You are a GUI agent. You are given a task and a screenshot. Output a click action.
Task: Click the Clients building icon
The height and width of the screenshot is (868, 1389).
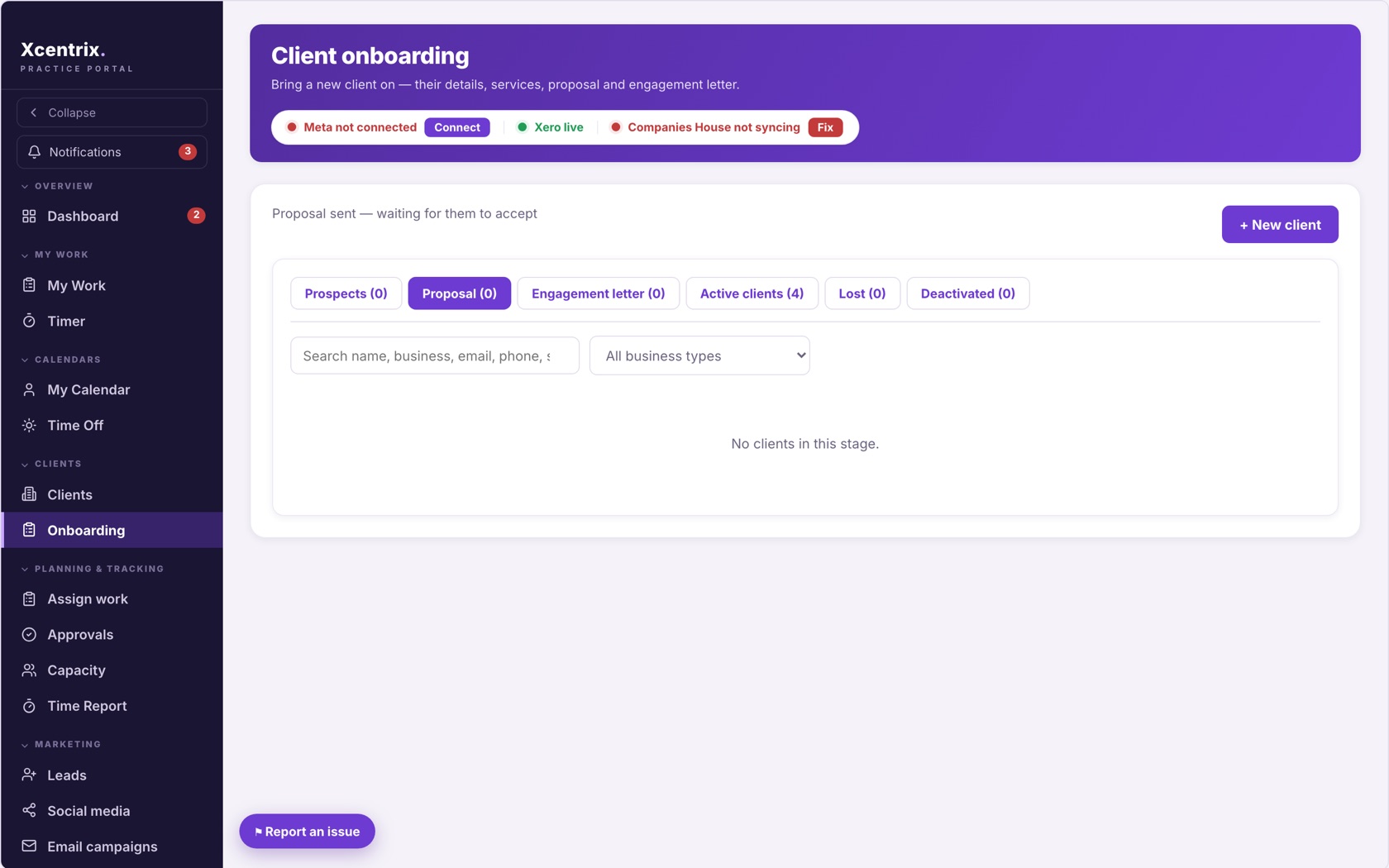[29, 494]
